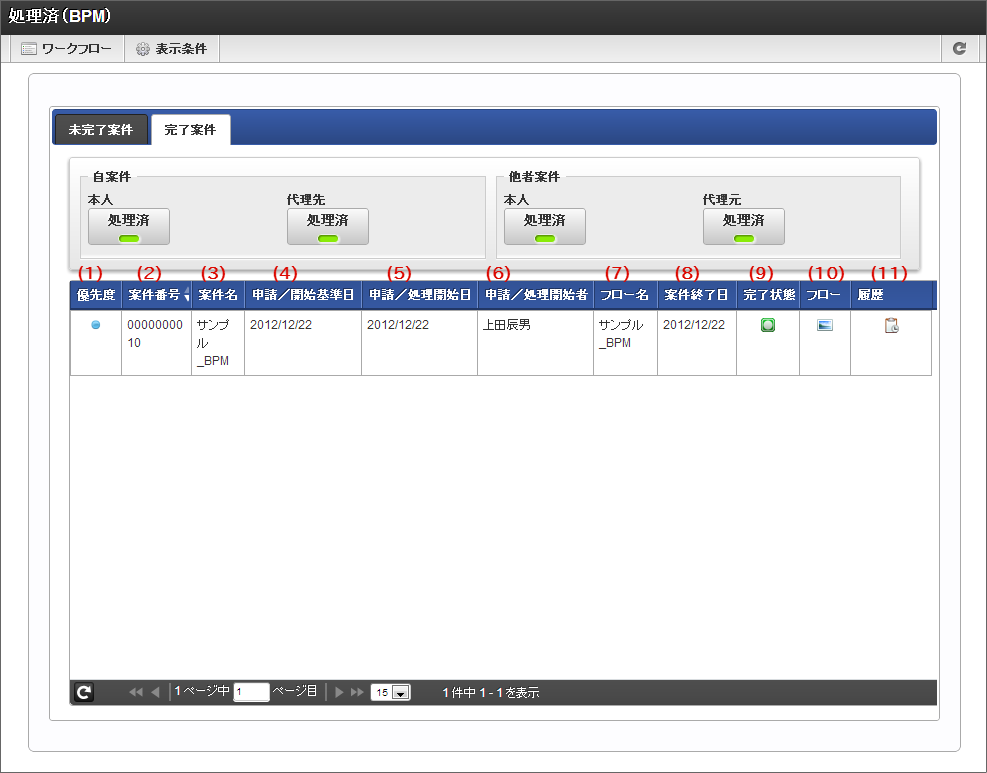Image resolution: width=987 pixels, height=773 pixels.
Task: Click the refresh icon in top toolbar
Action: coord(959,48)
